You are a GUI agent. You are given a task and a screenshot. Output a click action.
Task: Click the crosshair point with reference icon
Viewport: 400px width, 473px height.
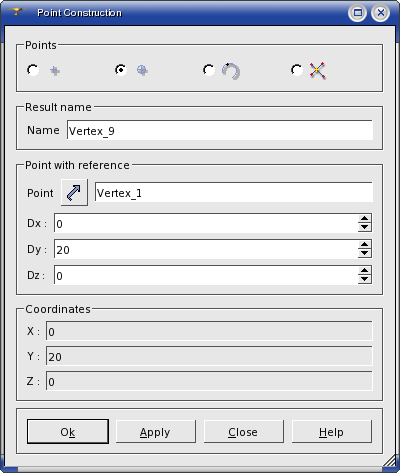pos(142,70)
